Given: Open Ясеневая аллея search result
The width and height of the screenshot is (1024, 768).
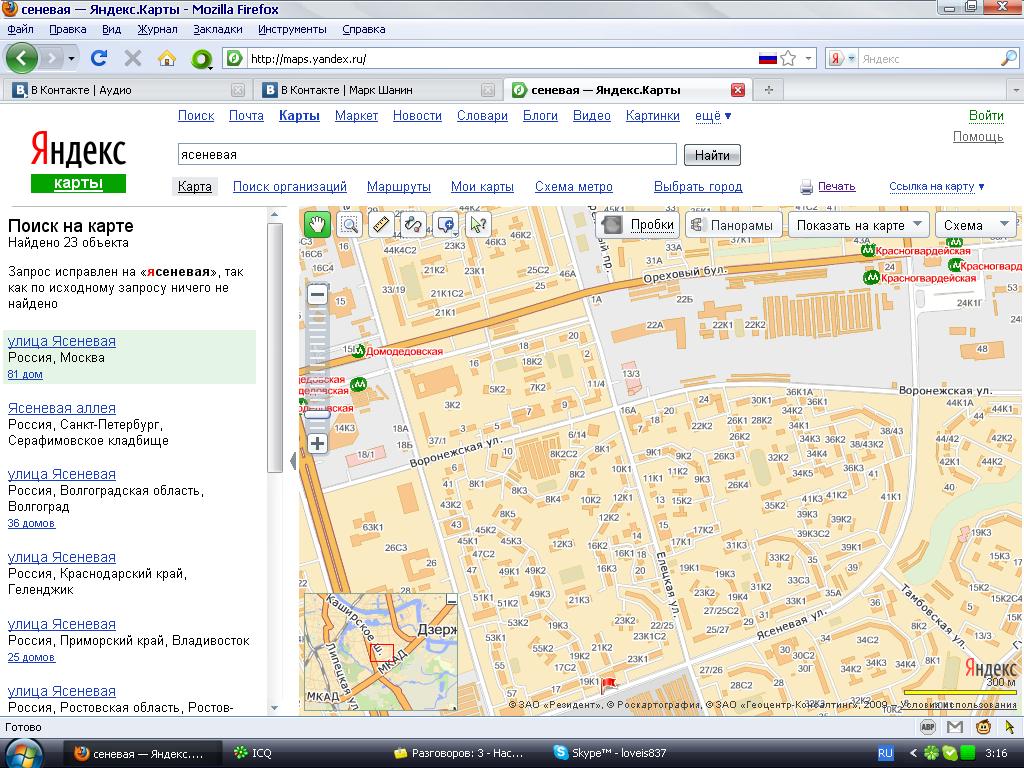Looking at the screenshot, I should [x=61, y=408].
